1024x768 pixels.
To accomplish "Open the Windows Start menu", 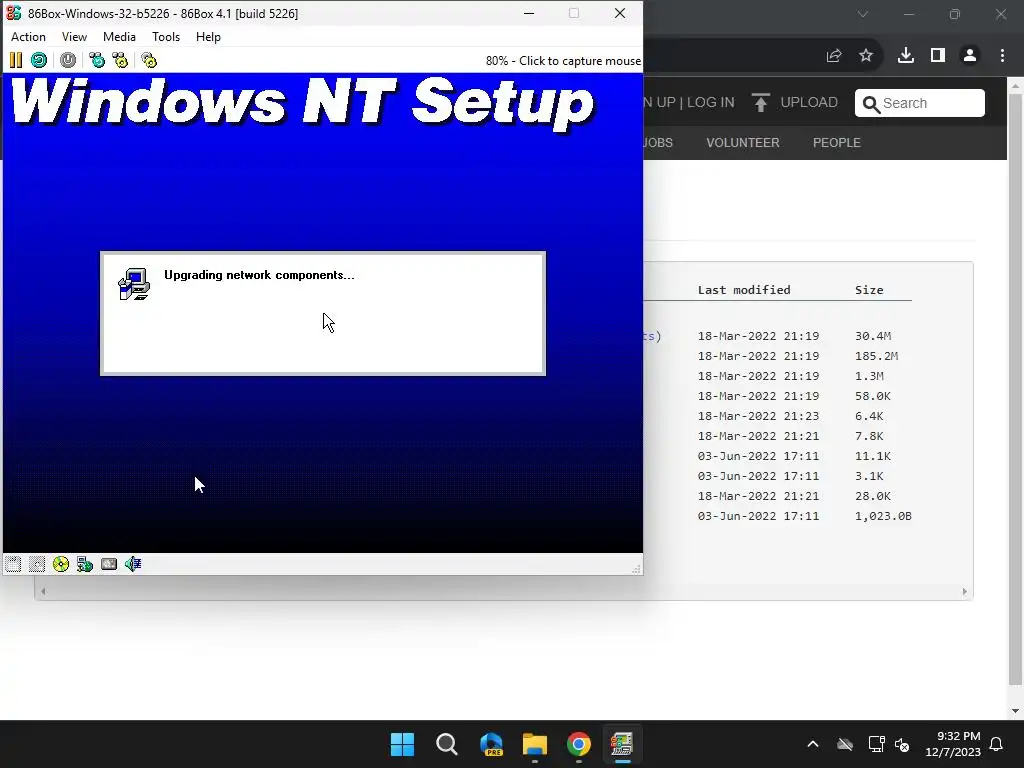I will [402, 744].
